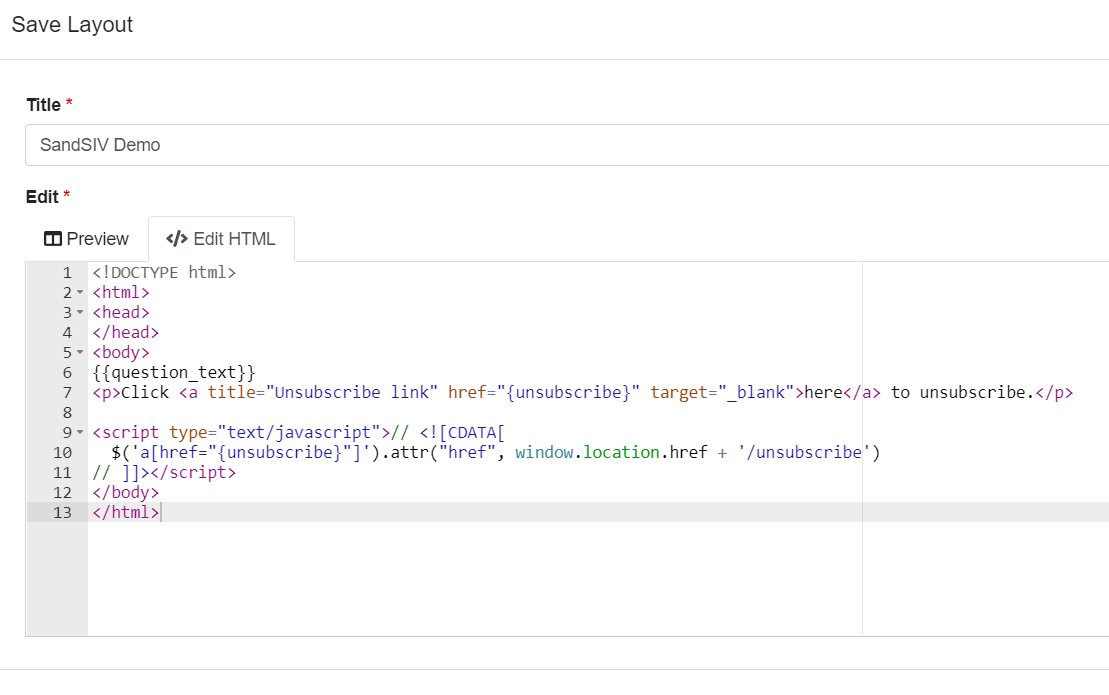This screenshot has width=1109, height=695.
Task: Open the Preview tab
Action: tap(86, 239)
